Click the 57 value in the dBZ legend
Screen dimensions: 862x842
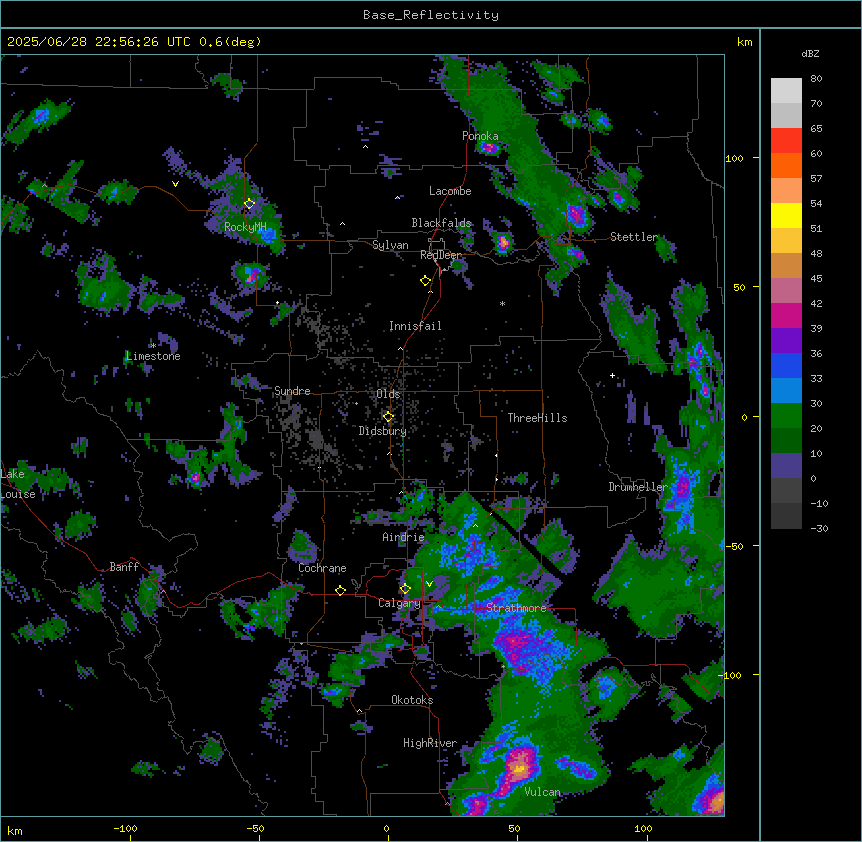[816, 179]
